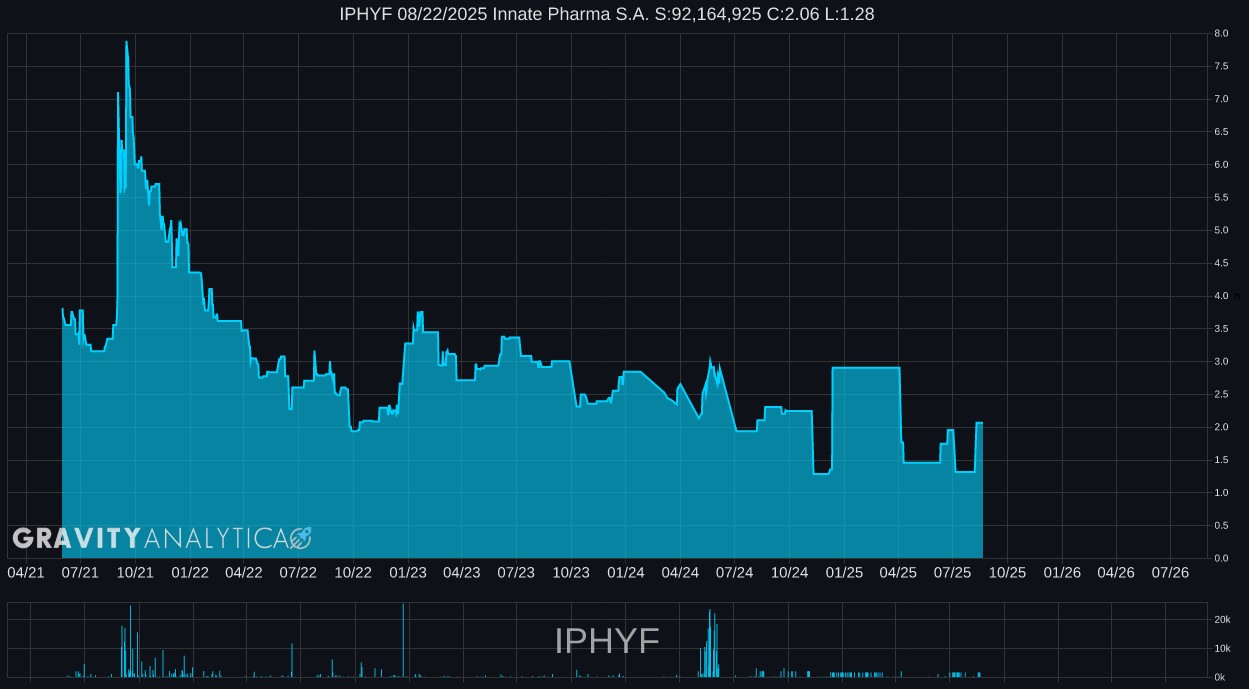Click the 1.0 price axis label
Viewport: 1249px width, 689px height.
(1221, 493)
